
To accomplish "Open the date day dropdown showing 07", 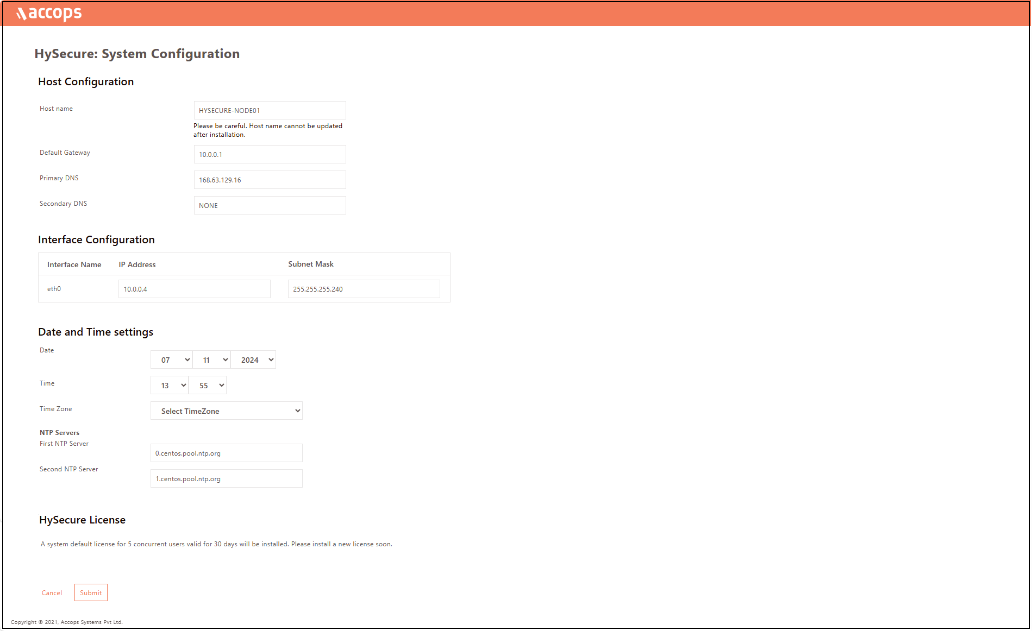I will (171, 360).
